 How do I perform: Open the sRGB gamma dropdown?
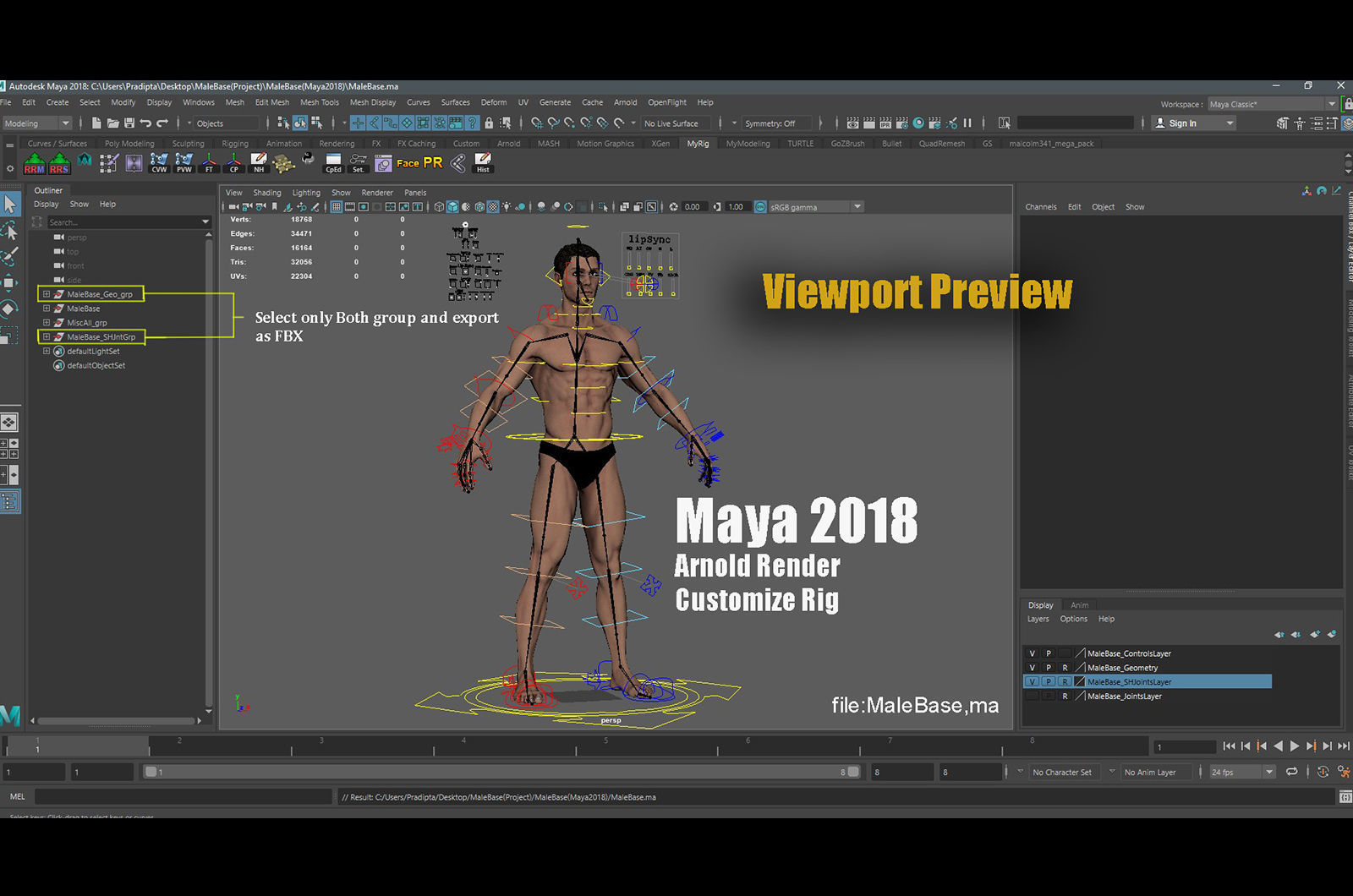(815, 207)
